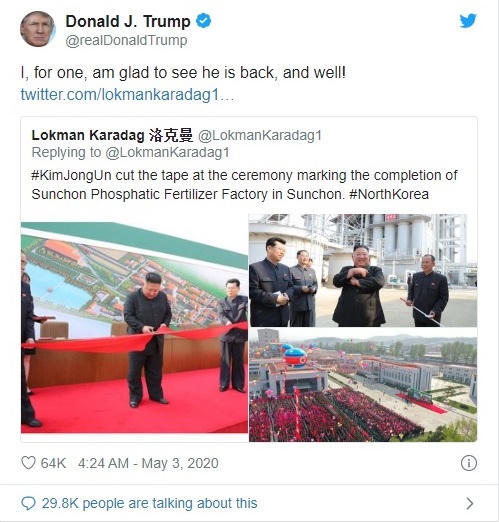Click the 64K likes count
Screen dimensions: 499x522
click(53, 463)
